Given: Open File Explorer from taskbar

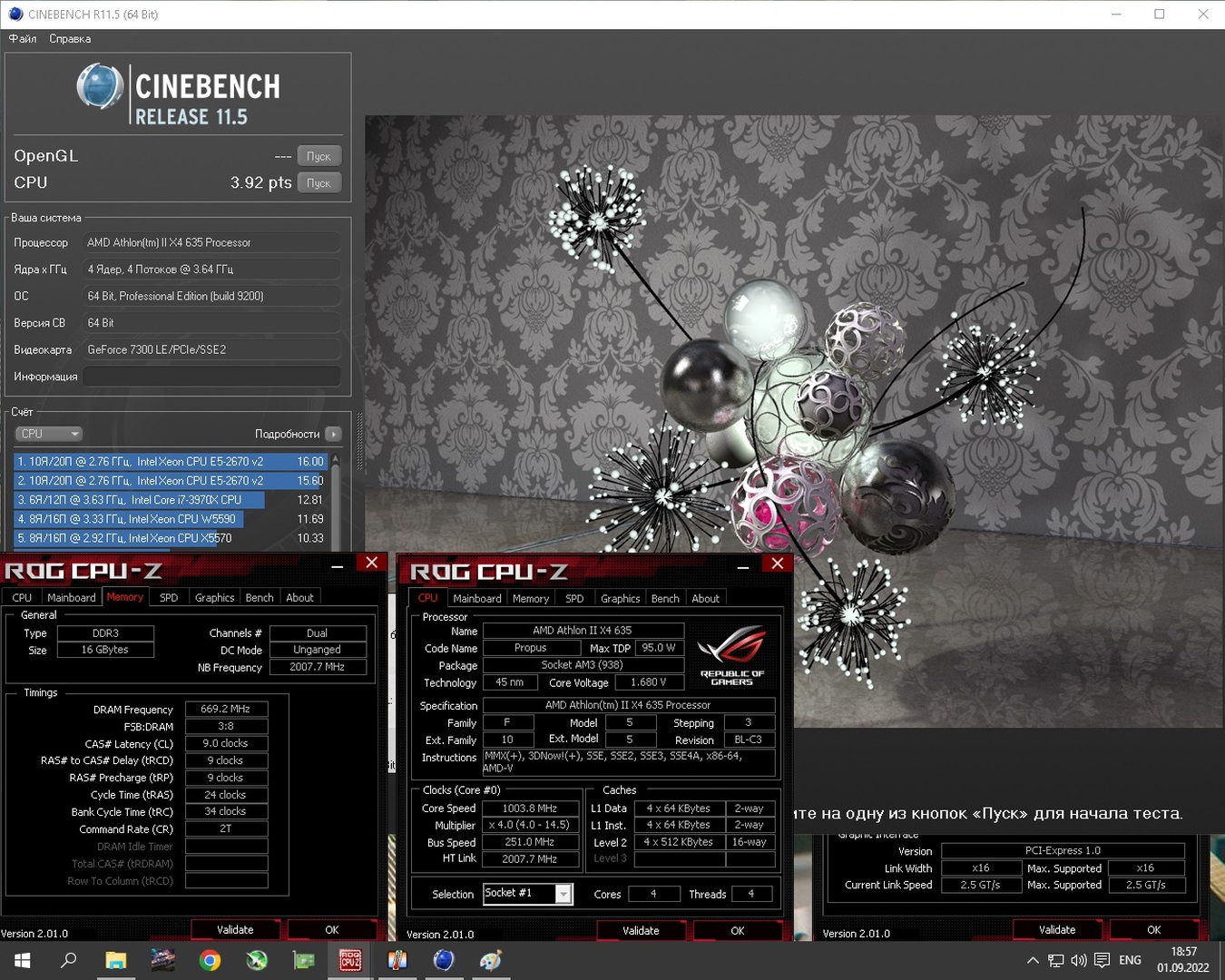Looking at the screenshot, I should [115, 960].
